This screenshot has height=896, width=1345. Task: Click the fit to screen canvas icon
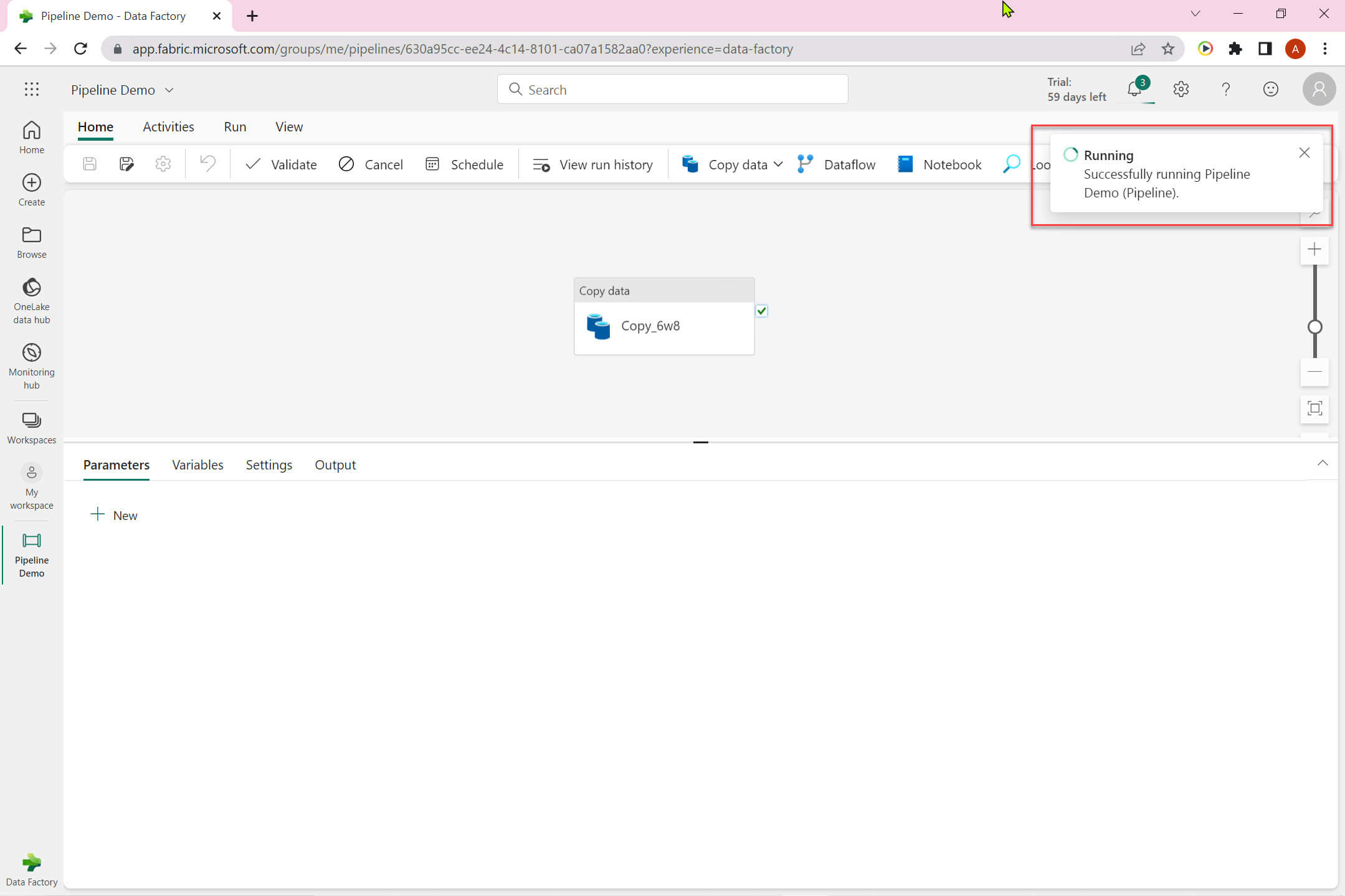point(1314,408)
